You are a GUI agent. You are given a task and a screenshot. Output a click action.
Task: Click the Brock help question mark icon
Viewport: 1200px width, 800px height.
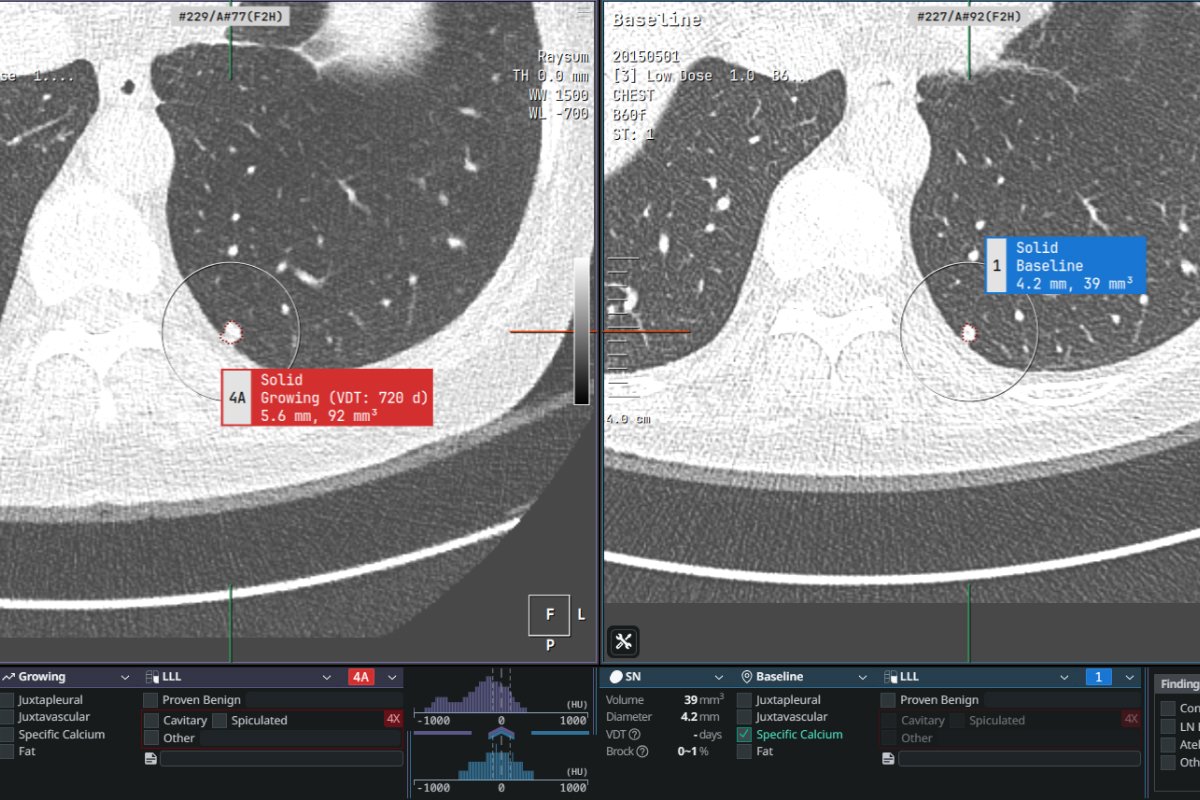(x=642, y=751)
